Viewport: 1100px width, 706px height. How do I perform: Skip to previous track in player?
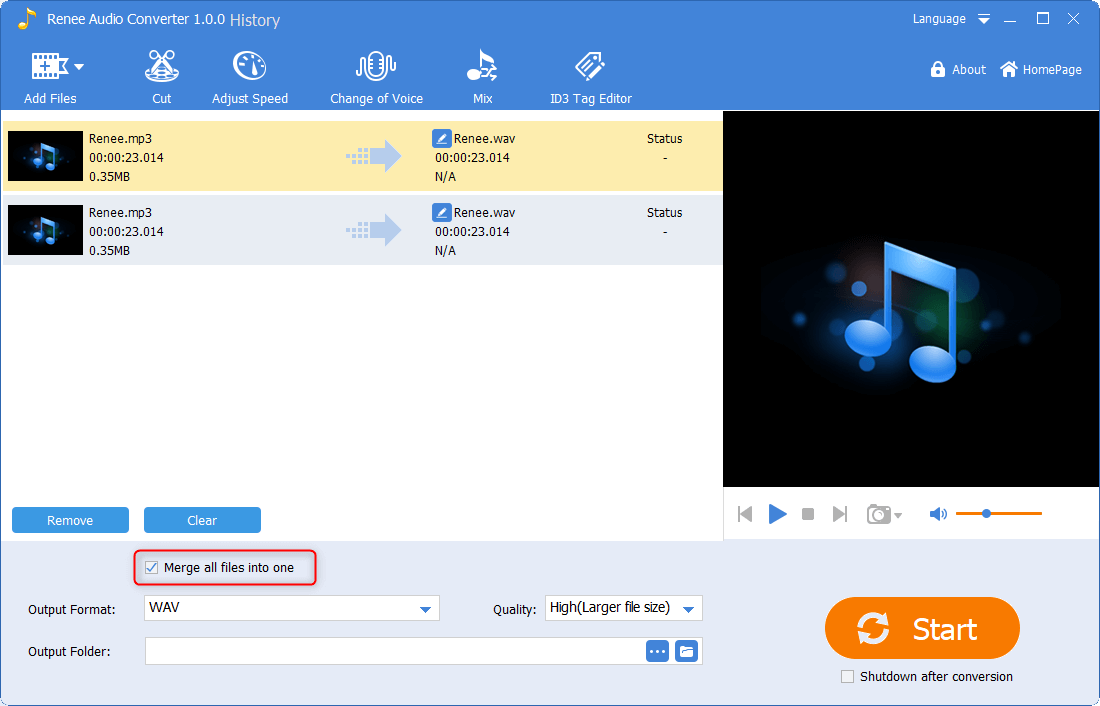745,514
